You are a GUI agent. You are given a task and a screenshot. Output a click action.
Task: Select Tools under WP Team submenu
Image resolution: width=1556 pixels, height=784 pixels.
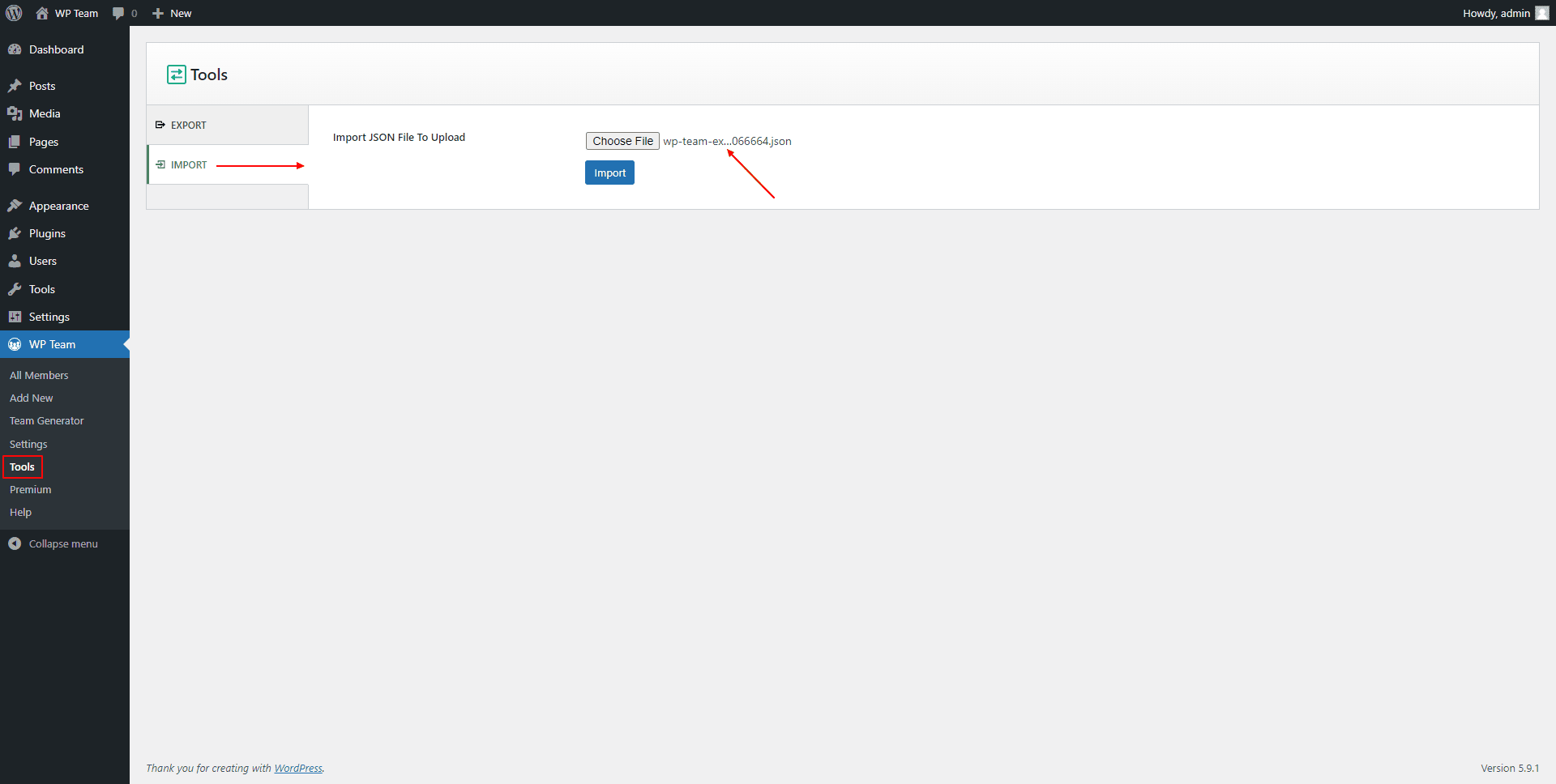pyautogui.click(x=22, y=467)
